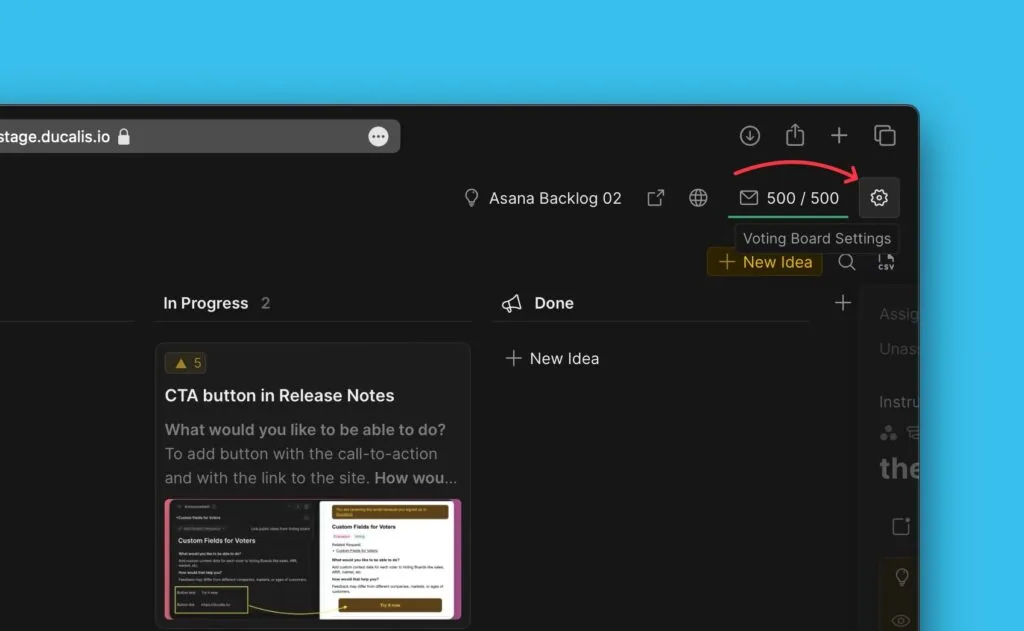Viewport: 1024px width, 631px height.
Task: Toggle the eye visibility icon in side panel
Action: tap(901, 620)
